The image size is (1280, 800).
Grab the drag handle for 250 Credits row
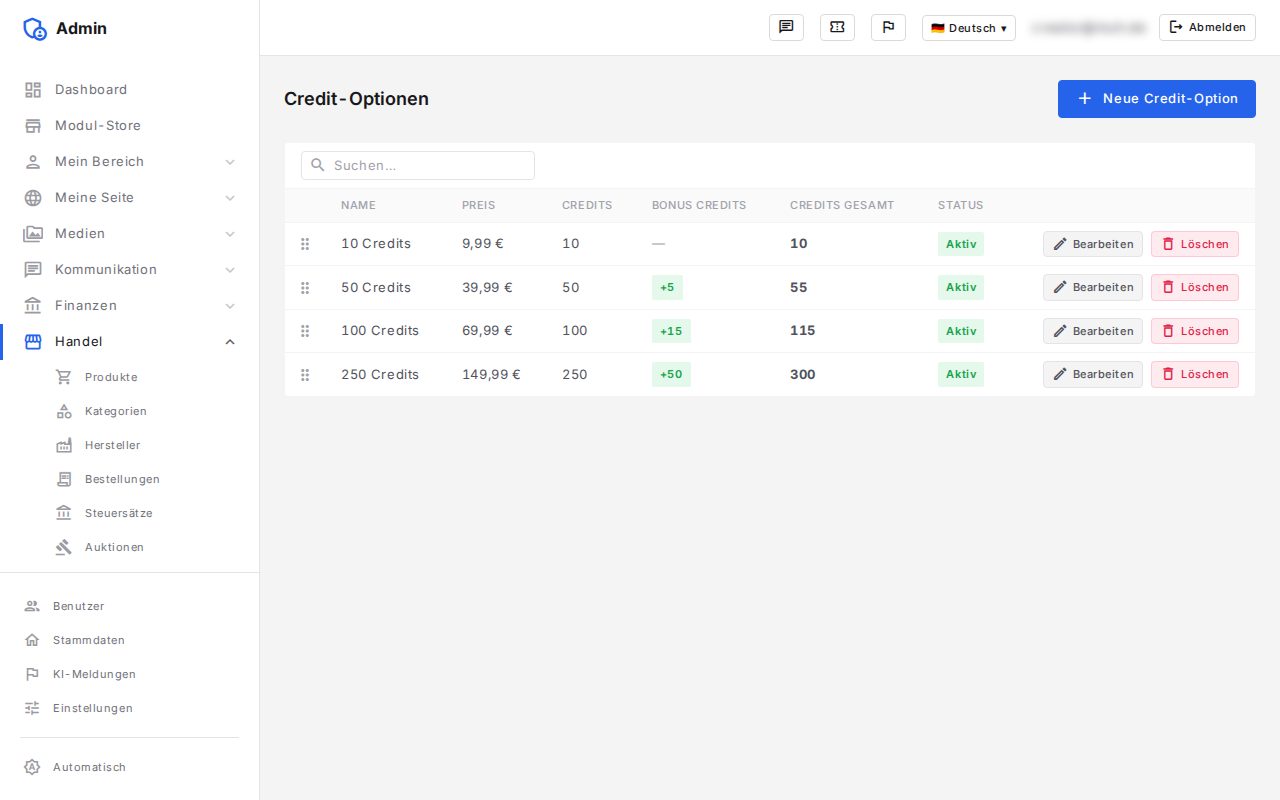click(x=305, y=375)
